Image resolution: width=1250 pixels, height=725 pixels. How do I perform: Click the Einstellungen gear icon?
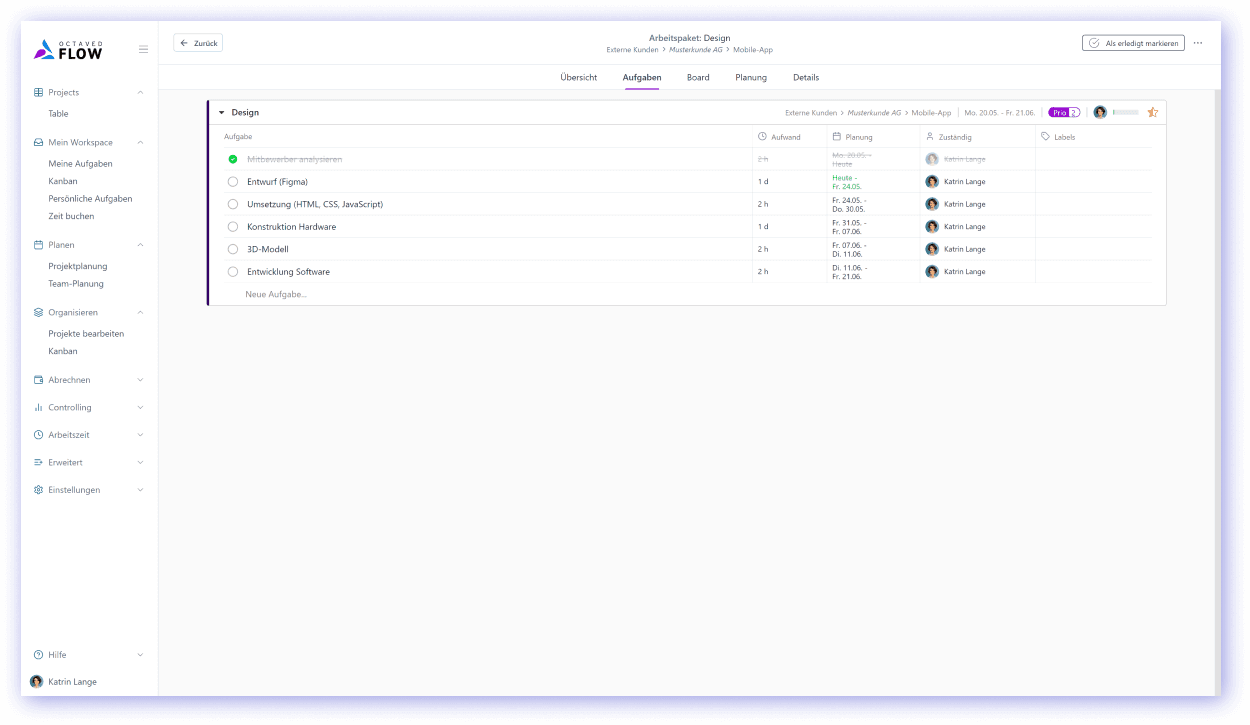point(38,490)
